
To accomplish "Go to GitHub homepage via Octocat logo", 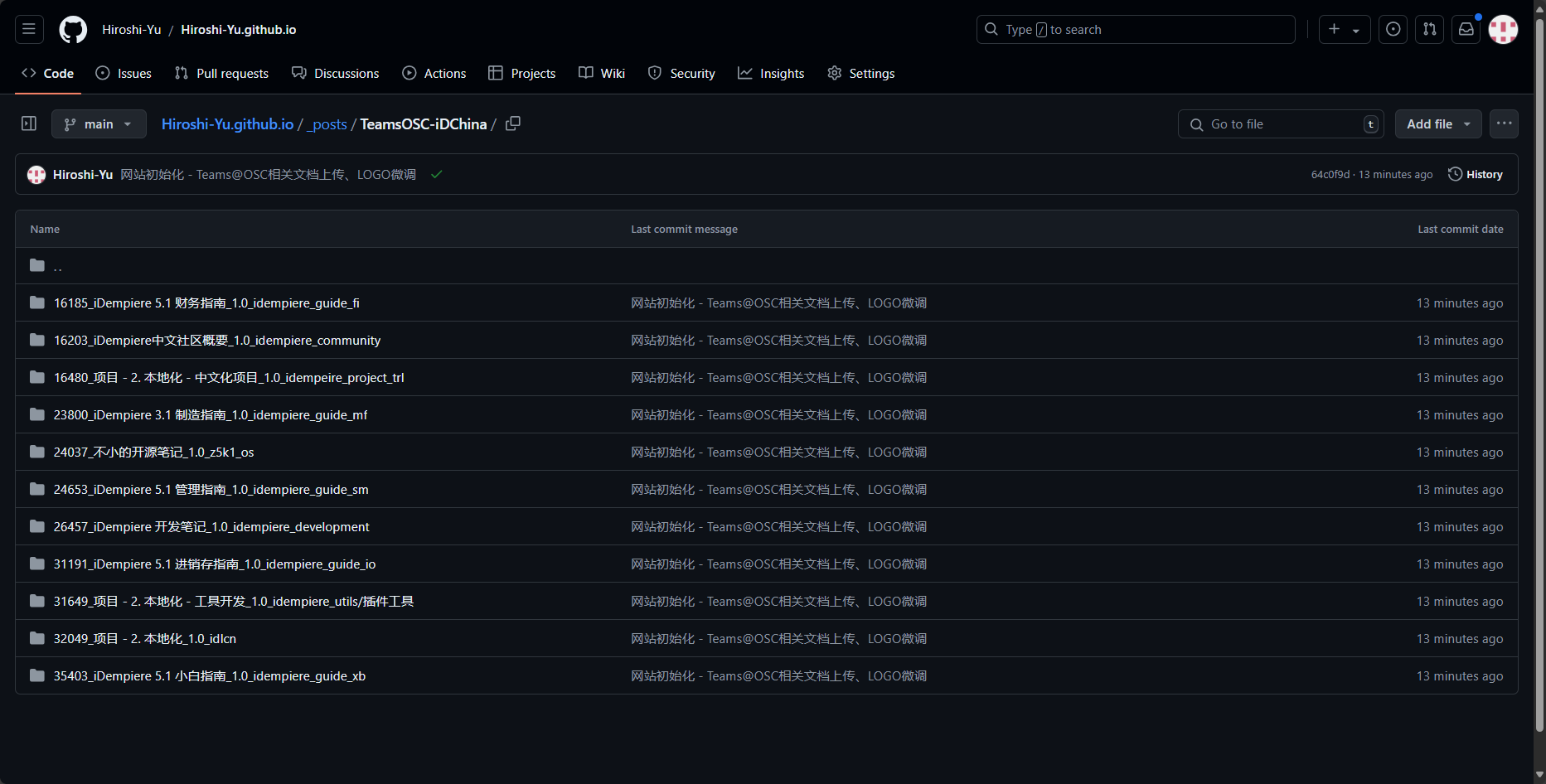I will pos(73,29).
